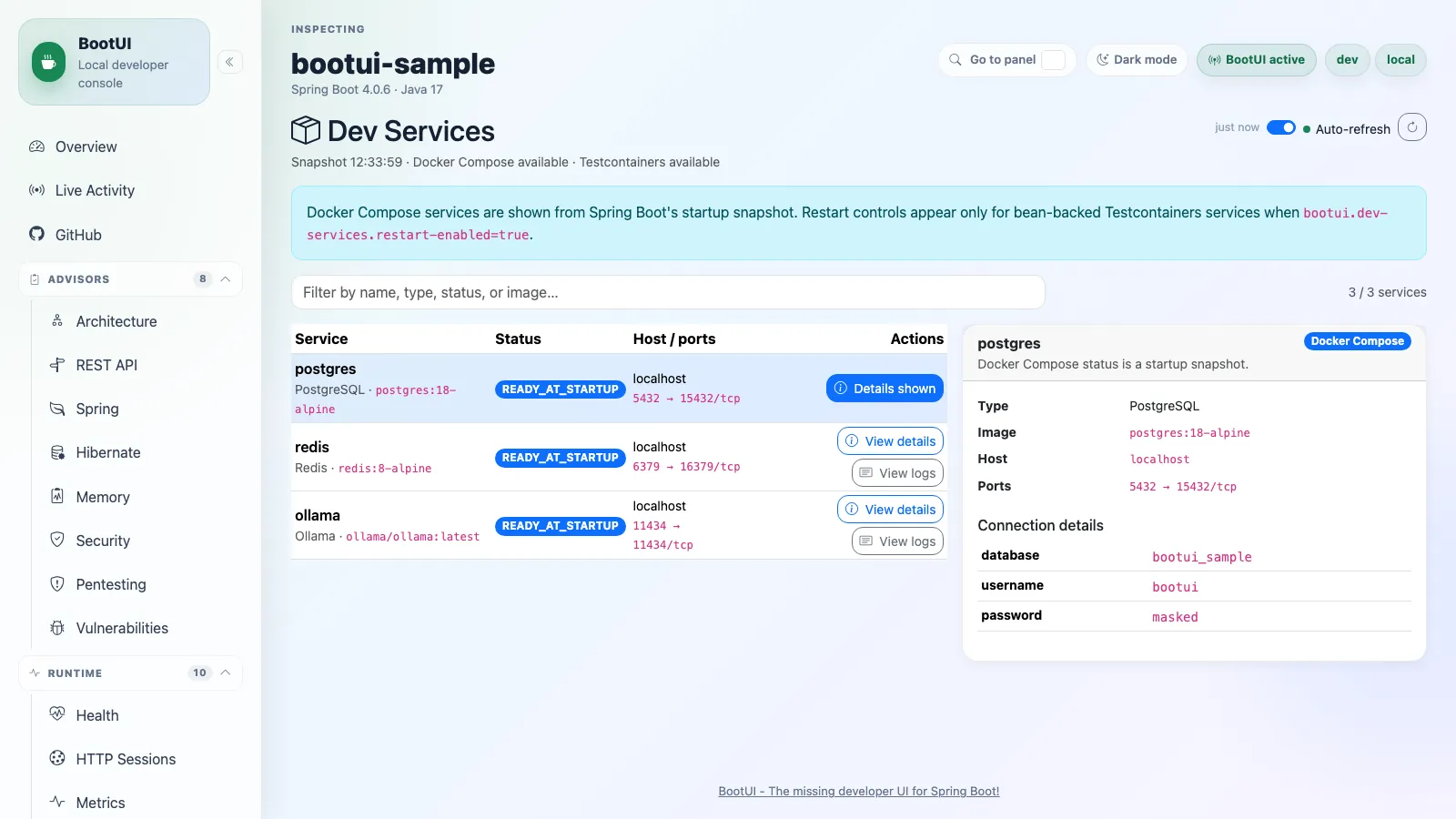Select the redis service row name
The height and width of the screenshot is (819, 1456).
coord(312,447)
